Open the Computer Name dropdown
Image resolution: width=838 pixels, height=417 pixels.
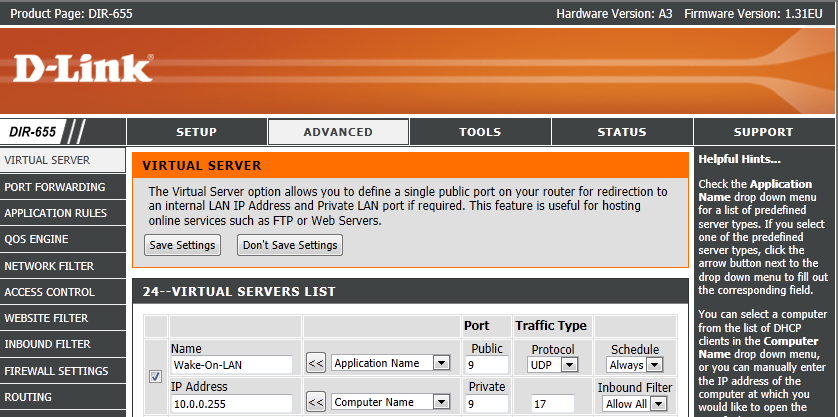coord(390,403)
